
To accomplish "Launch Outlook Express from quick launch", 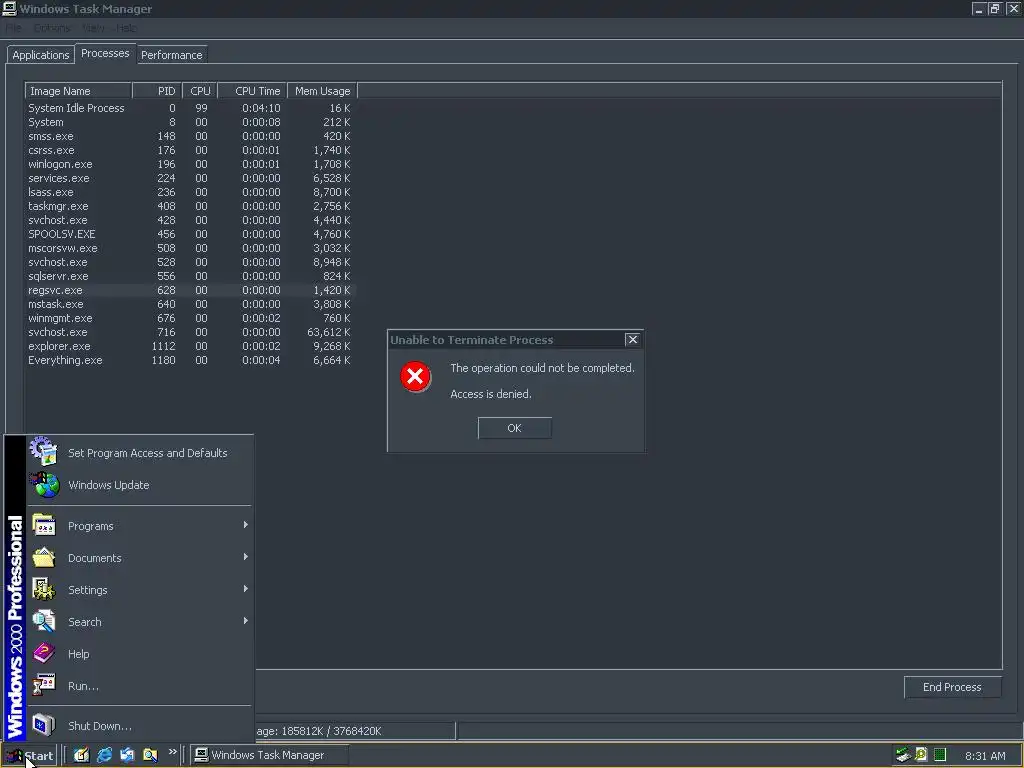I will click(127, 755).
